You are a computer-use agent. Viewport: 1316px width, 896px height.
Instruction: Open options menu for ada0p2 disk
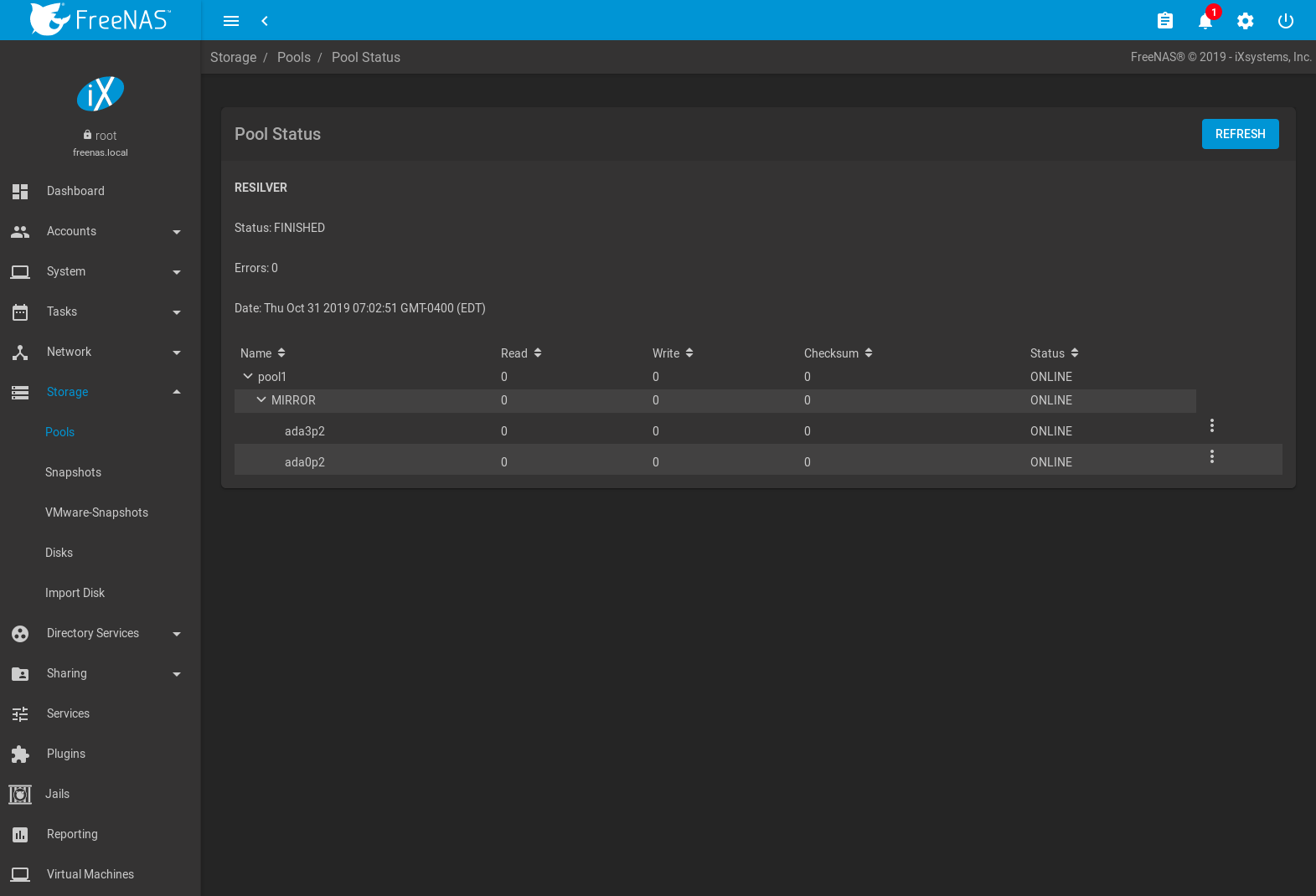pyautogui.click(x=1211, y=456)
